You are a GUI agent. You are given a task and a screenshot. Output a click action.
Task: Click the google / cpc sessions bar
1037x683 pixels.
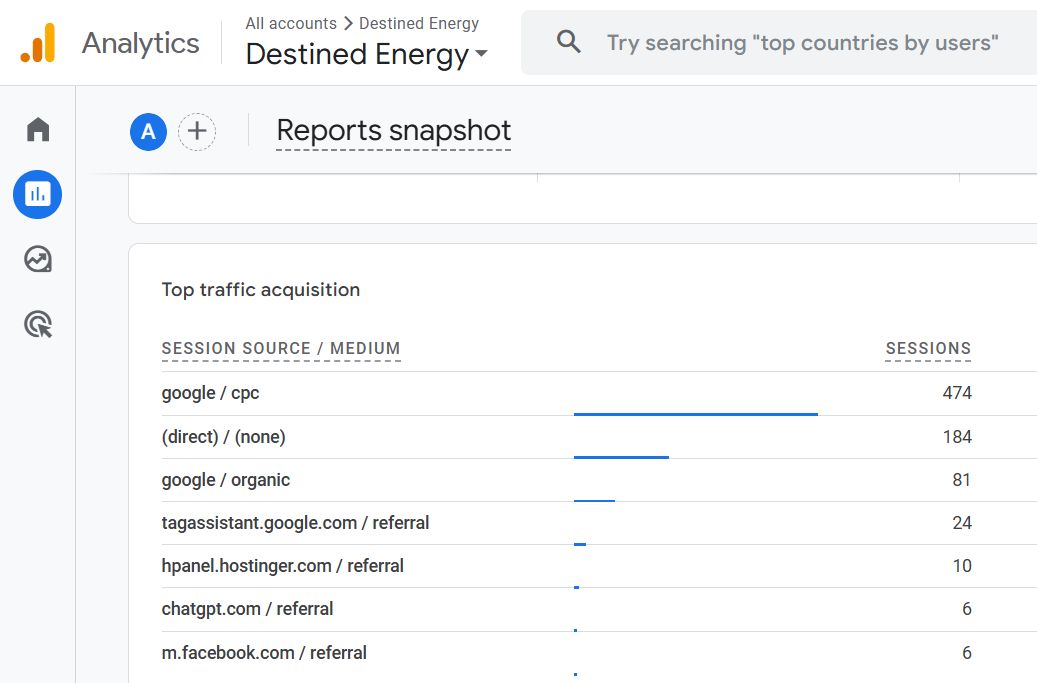(x=696, y=414)
